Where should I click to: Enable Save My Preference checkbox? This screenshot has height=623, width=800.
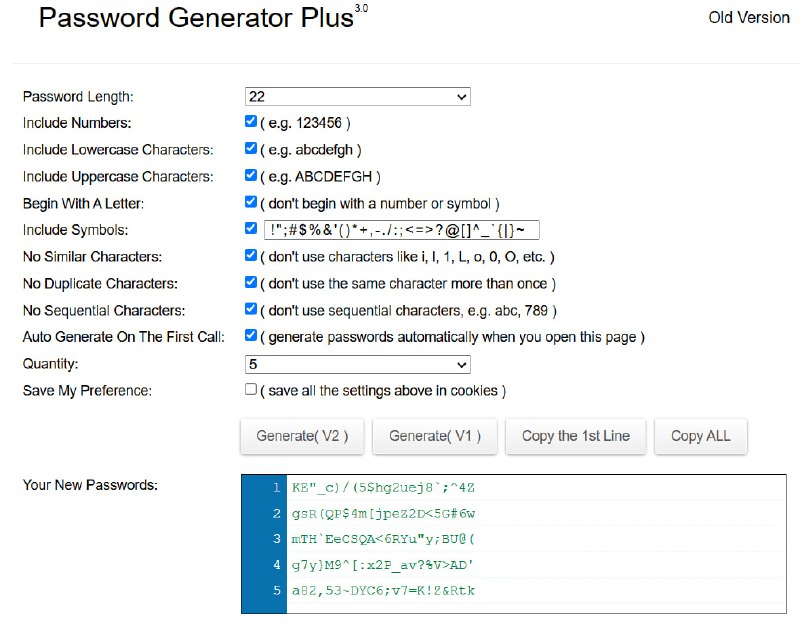pos(251,390)
